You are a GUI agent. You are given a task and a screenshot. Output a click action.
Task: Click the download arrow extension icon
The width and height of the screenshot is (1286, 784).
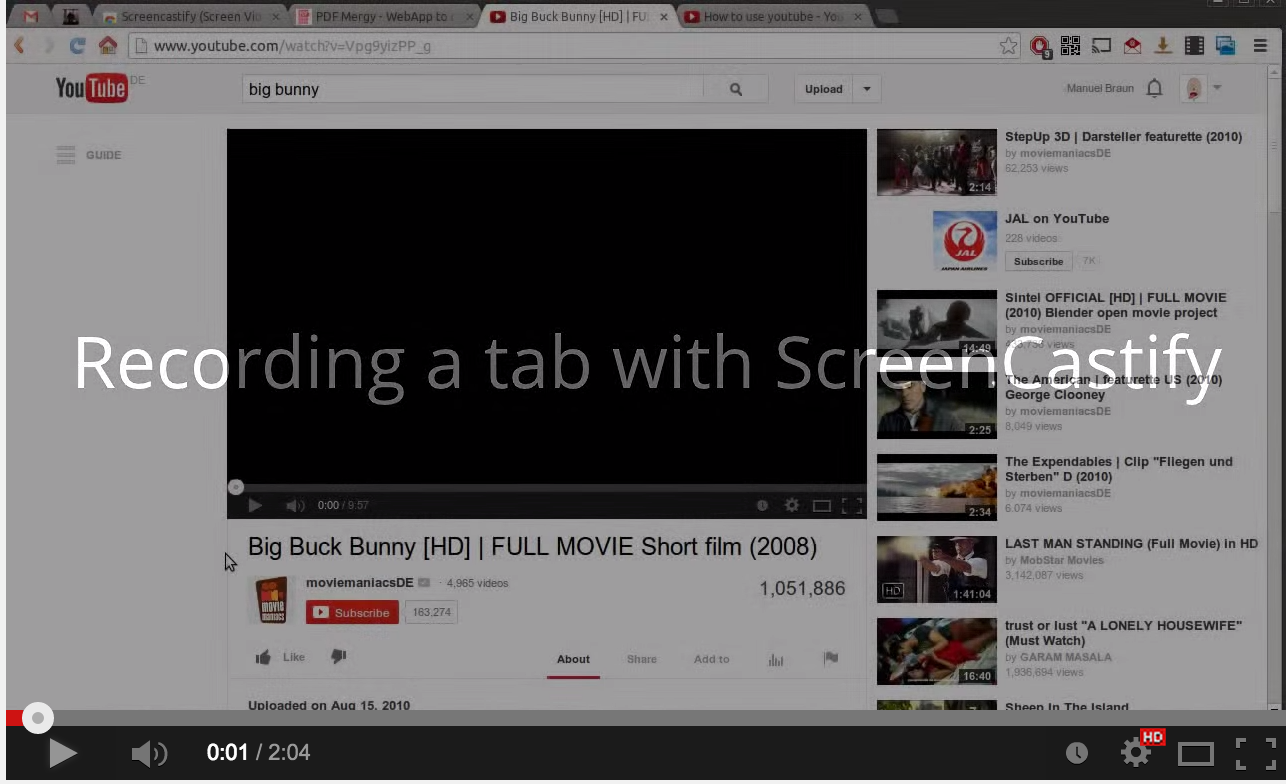(x=1163, y=46)
